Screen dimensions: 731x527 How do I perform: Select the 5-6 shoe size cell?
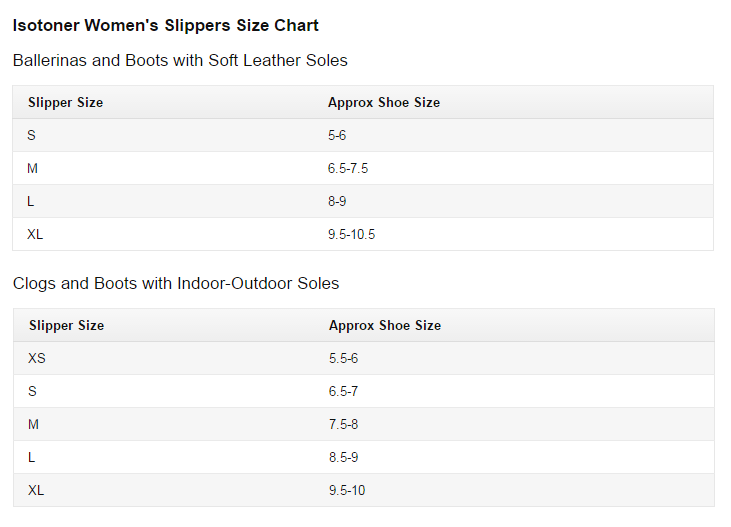pyautogui.click(x=337, y=135)
